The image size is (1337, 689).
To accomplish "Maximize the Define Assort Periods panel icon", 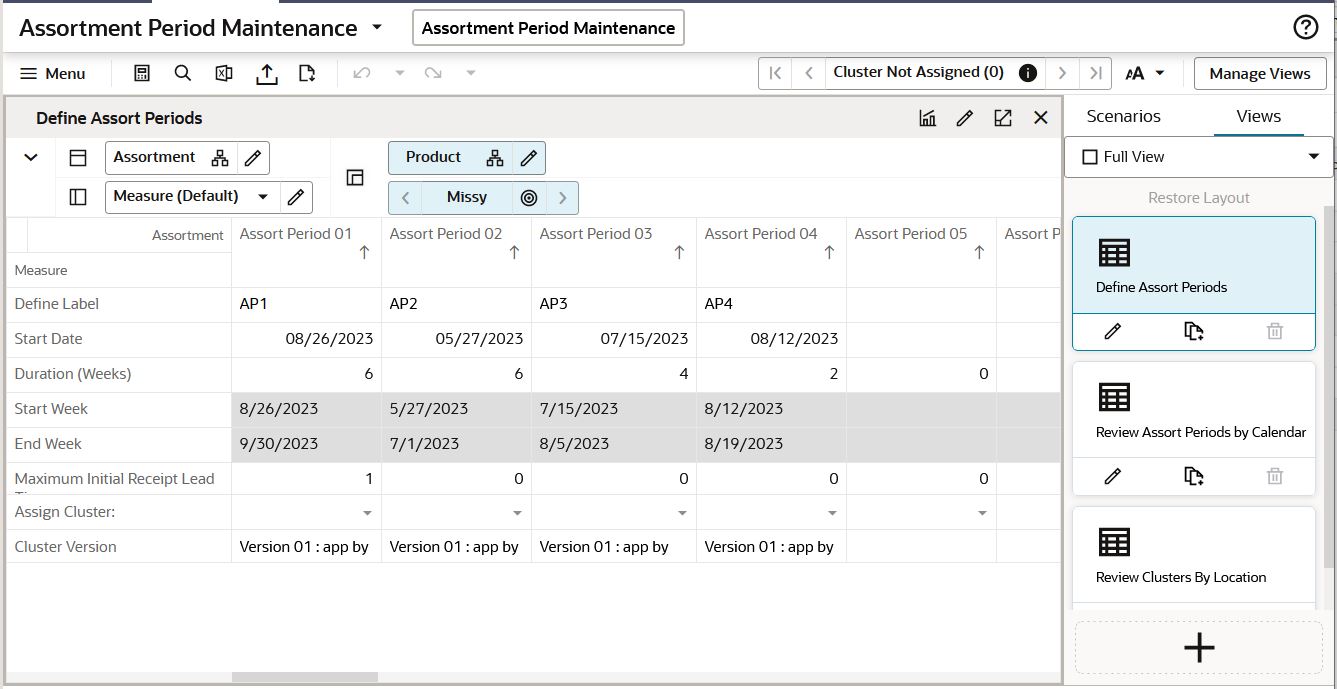I will (1003, 118).
